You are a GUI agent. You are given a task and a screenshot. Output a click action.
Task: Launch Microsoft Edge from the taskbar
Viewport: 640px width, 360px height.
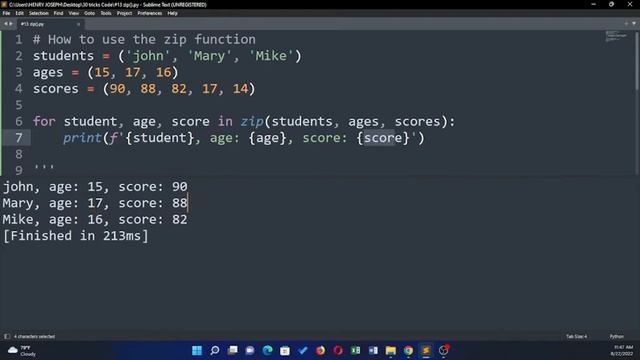pos(267,350)
